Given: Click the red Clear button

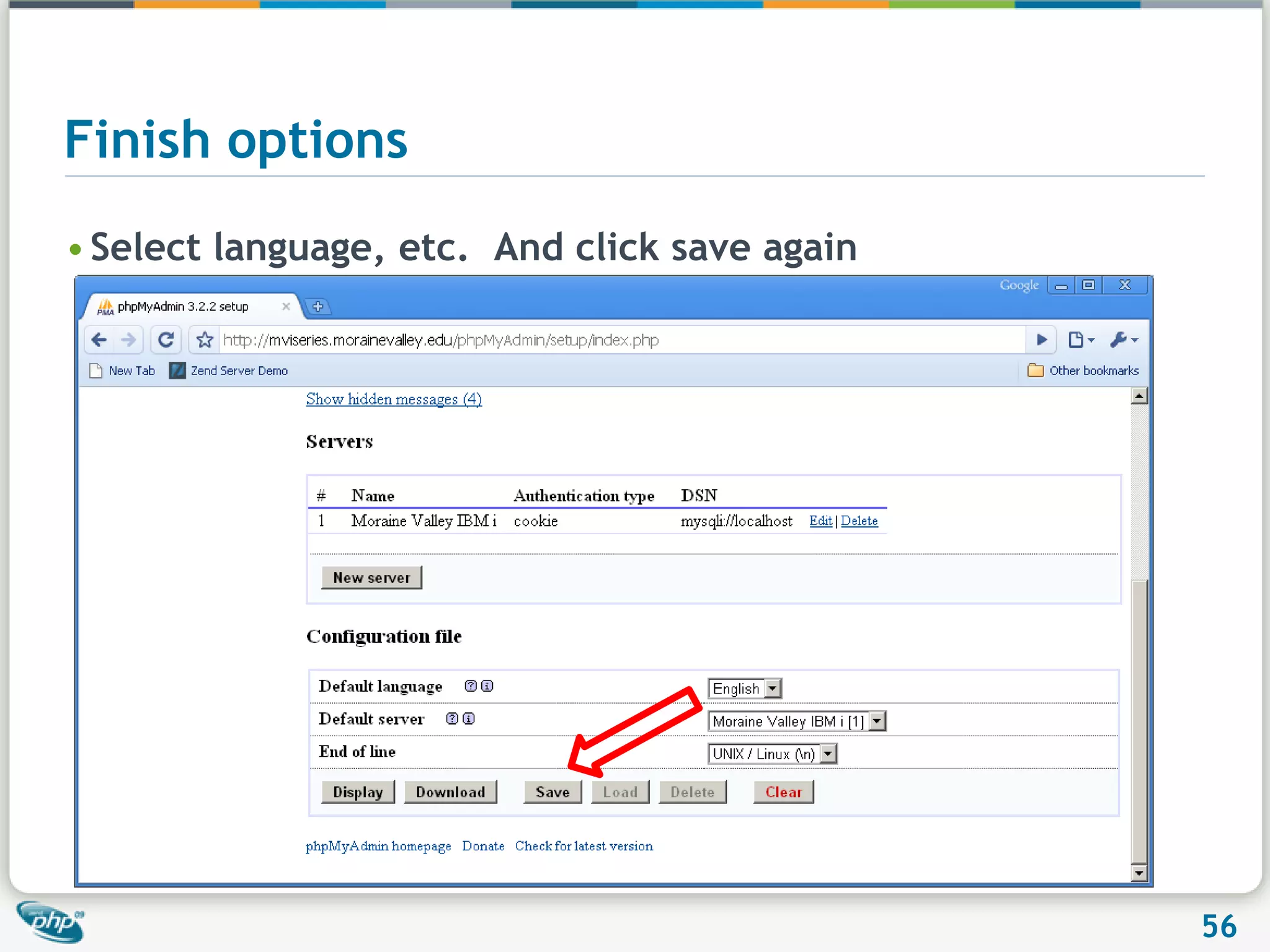Looking at the screenshot, I should (x=784, y=792).
